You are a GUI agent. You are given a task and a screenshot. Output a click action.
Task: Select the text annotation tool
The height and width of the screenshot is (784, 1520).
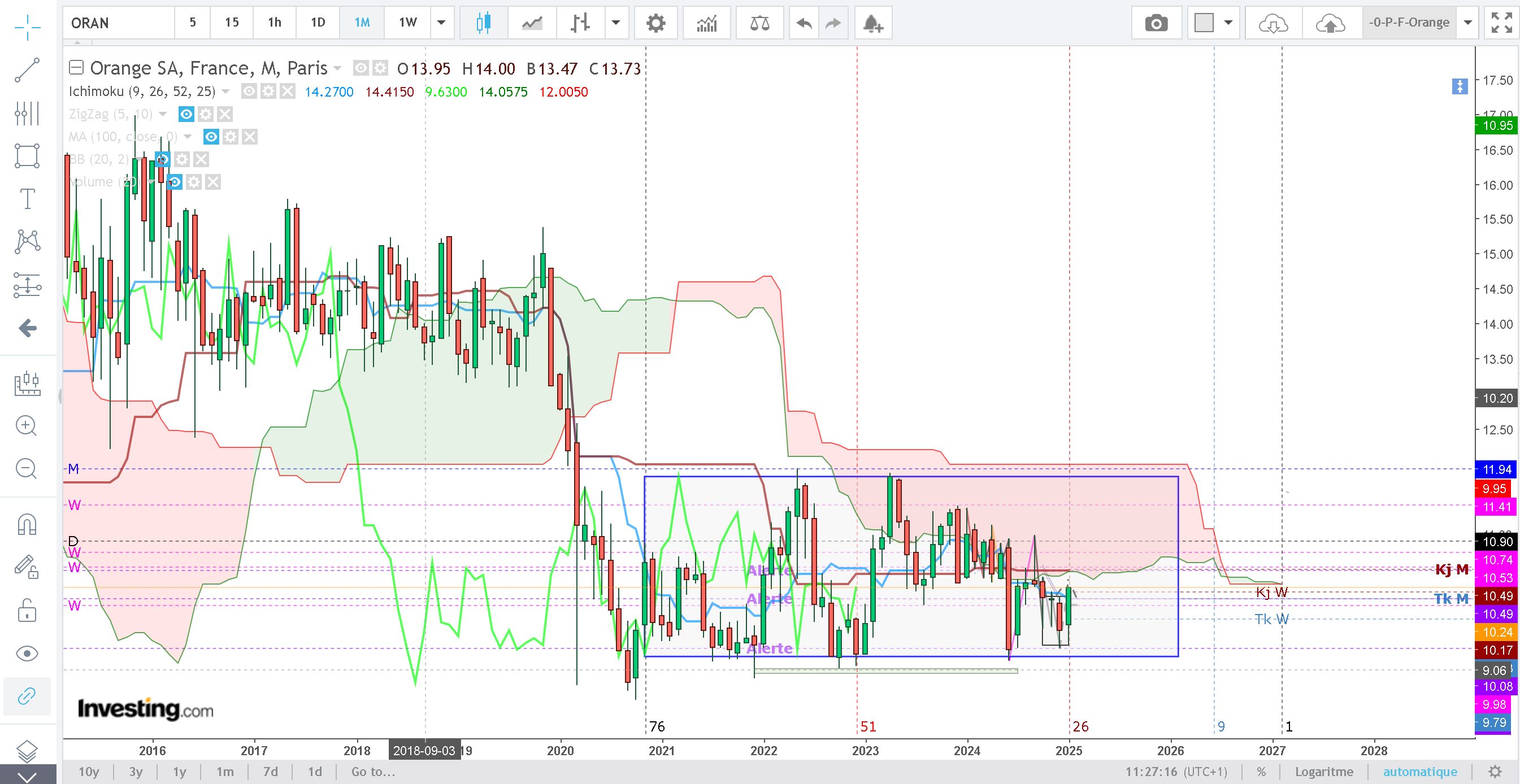[27, 199]
